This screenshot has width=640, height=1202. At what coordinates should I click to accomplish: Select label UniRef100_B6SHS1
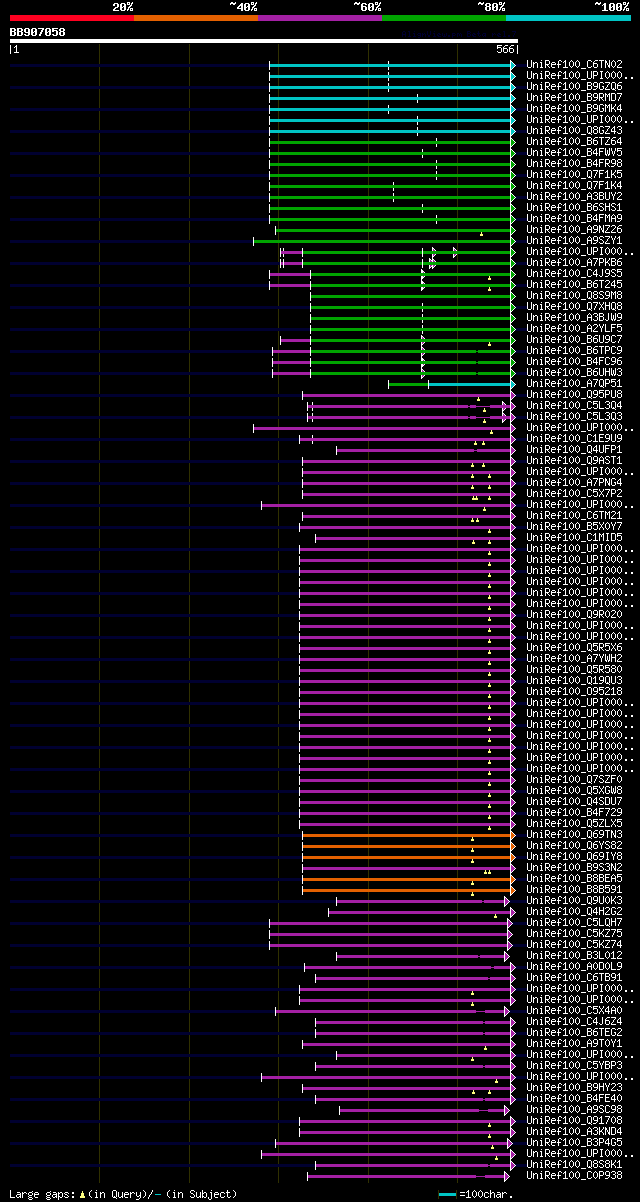tap(576, 208)
